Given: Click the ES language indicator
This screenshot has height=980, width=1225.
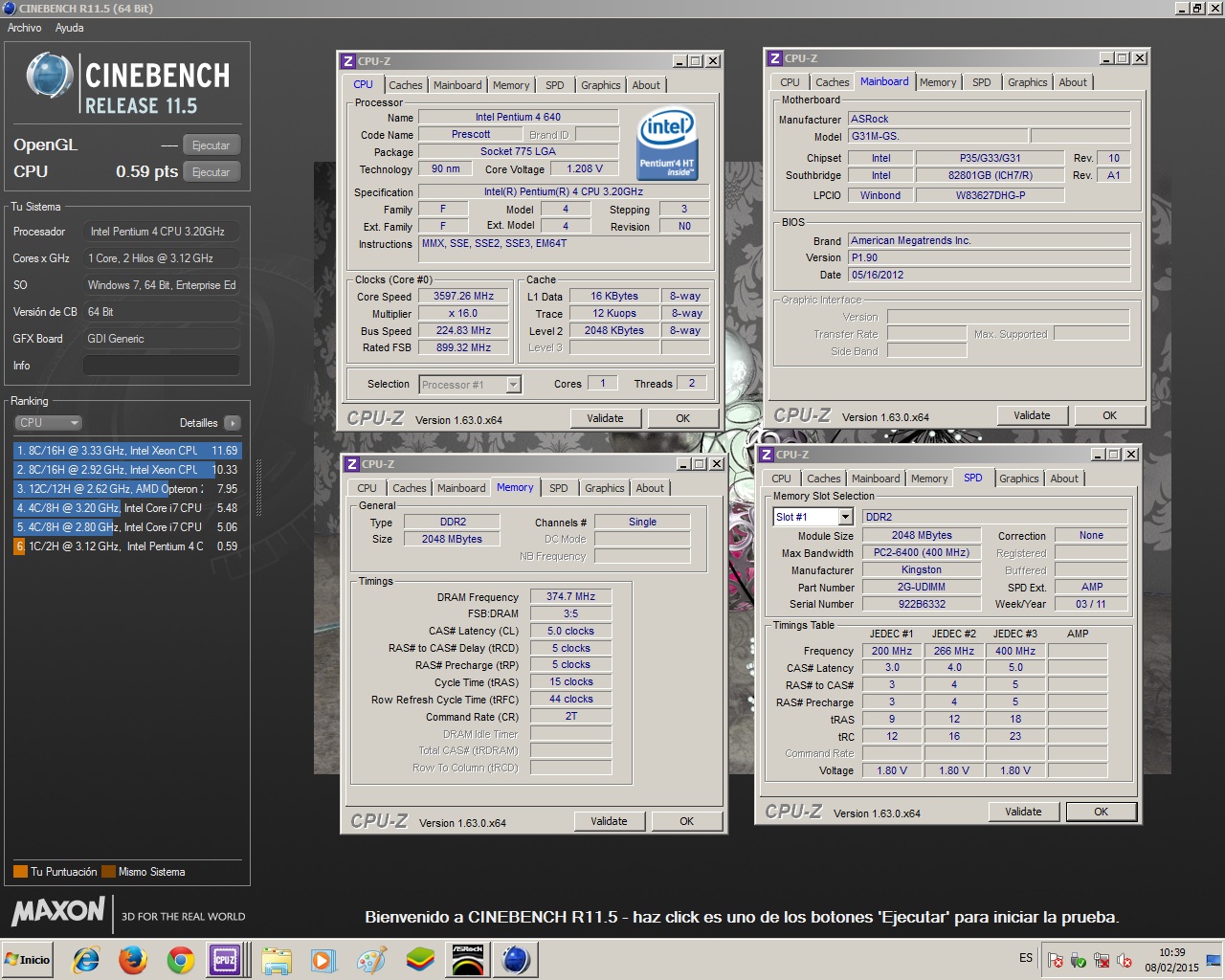Looking at the screenshot, I should (x=1026, y=958).
